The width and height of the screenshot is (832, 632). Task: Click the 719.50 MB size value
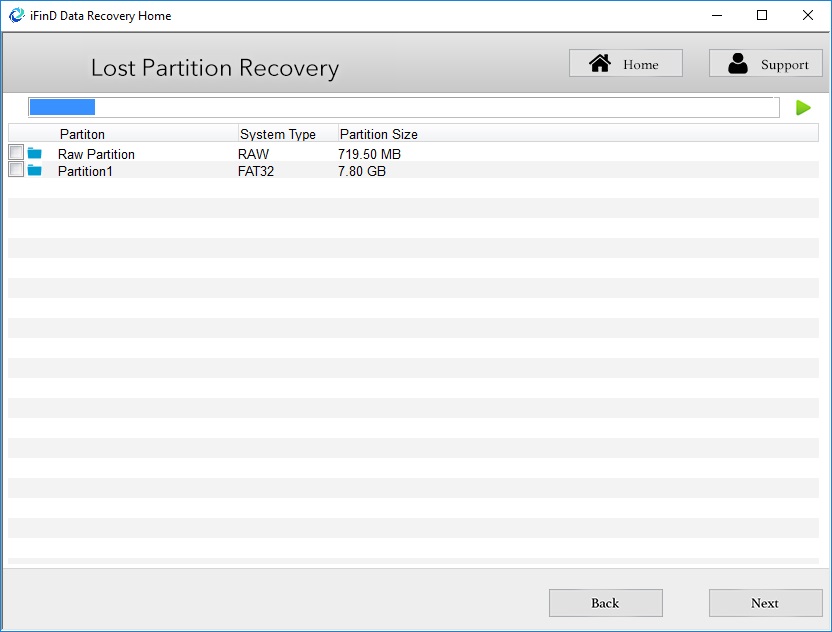pos(369,154)
